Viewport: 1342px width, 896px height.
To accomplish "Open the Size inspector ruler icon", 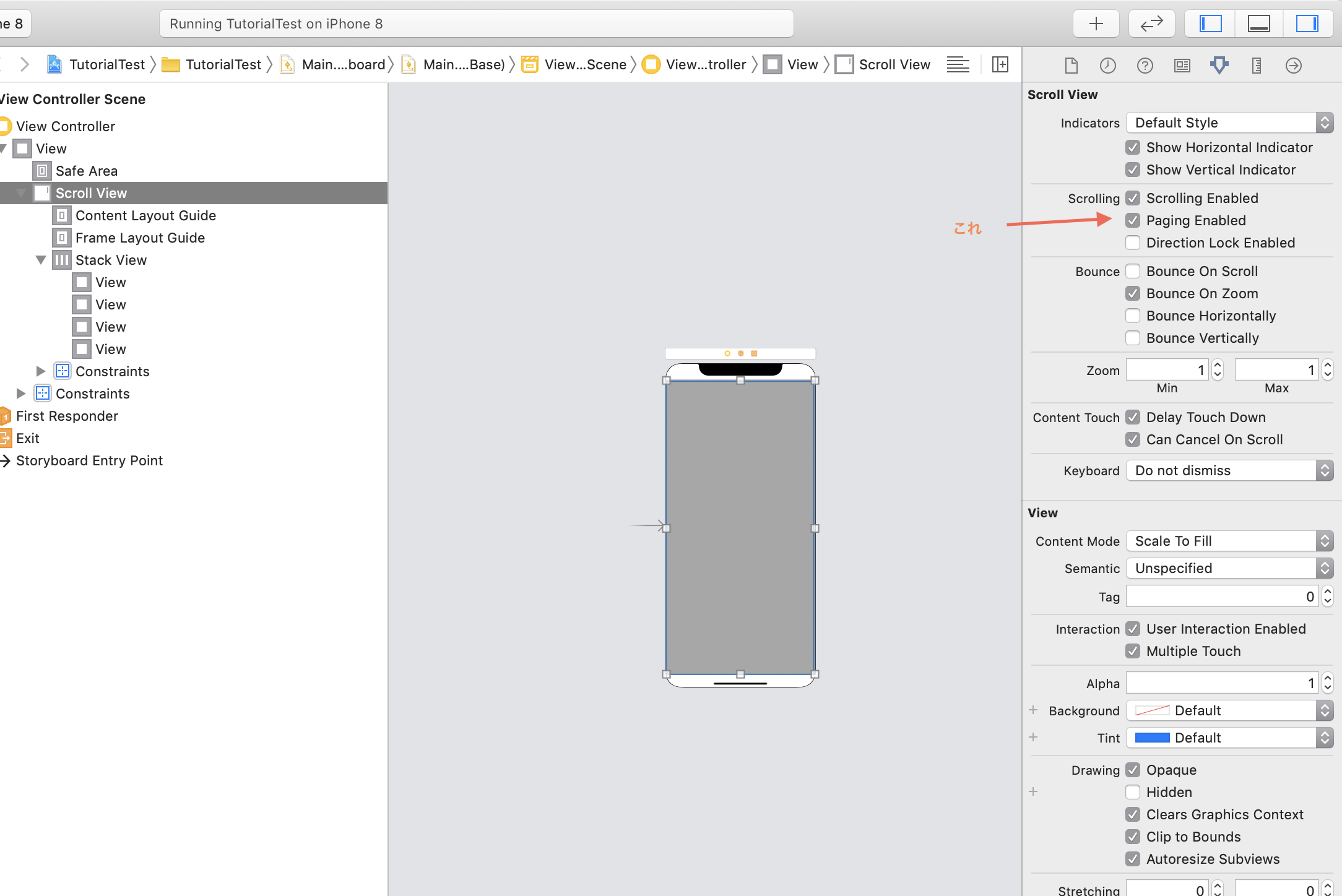I will click(x=1257, y=65).
